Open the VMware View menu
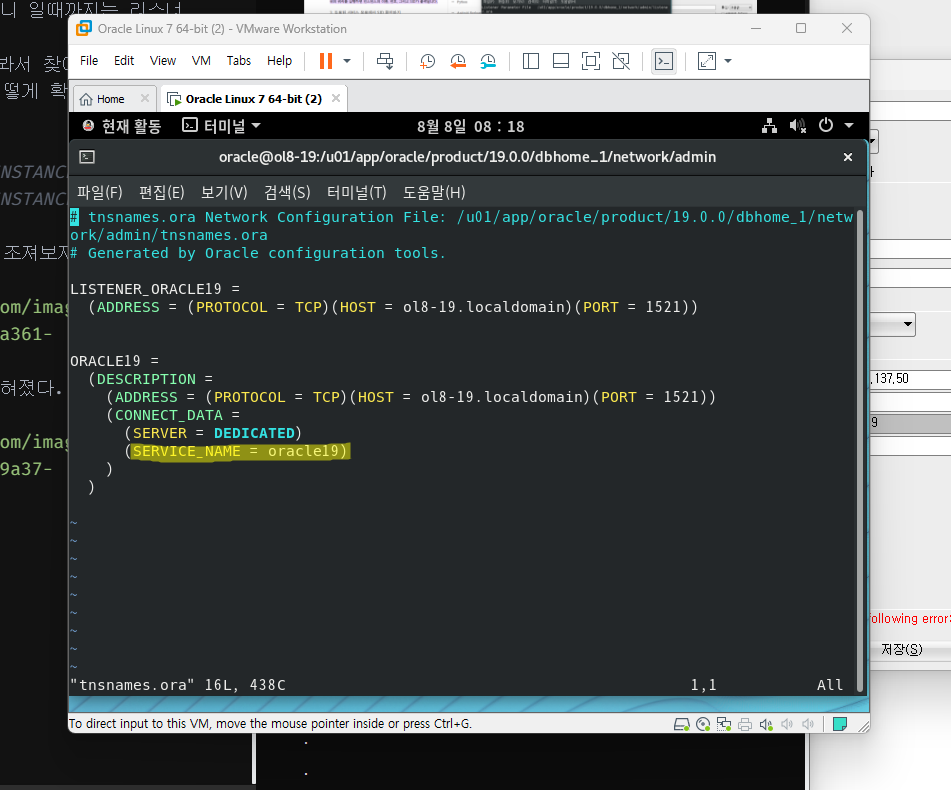This screenshot has height=790, width=951. [163, 61]
